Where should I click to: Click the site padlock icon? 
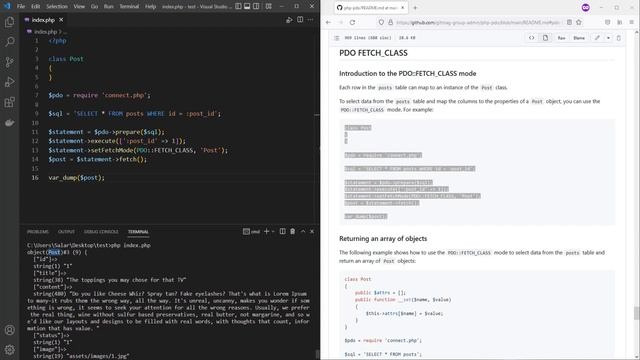coord(390,22)
